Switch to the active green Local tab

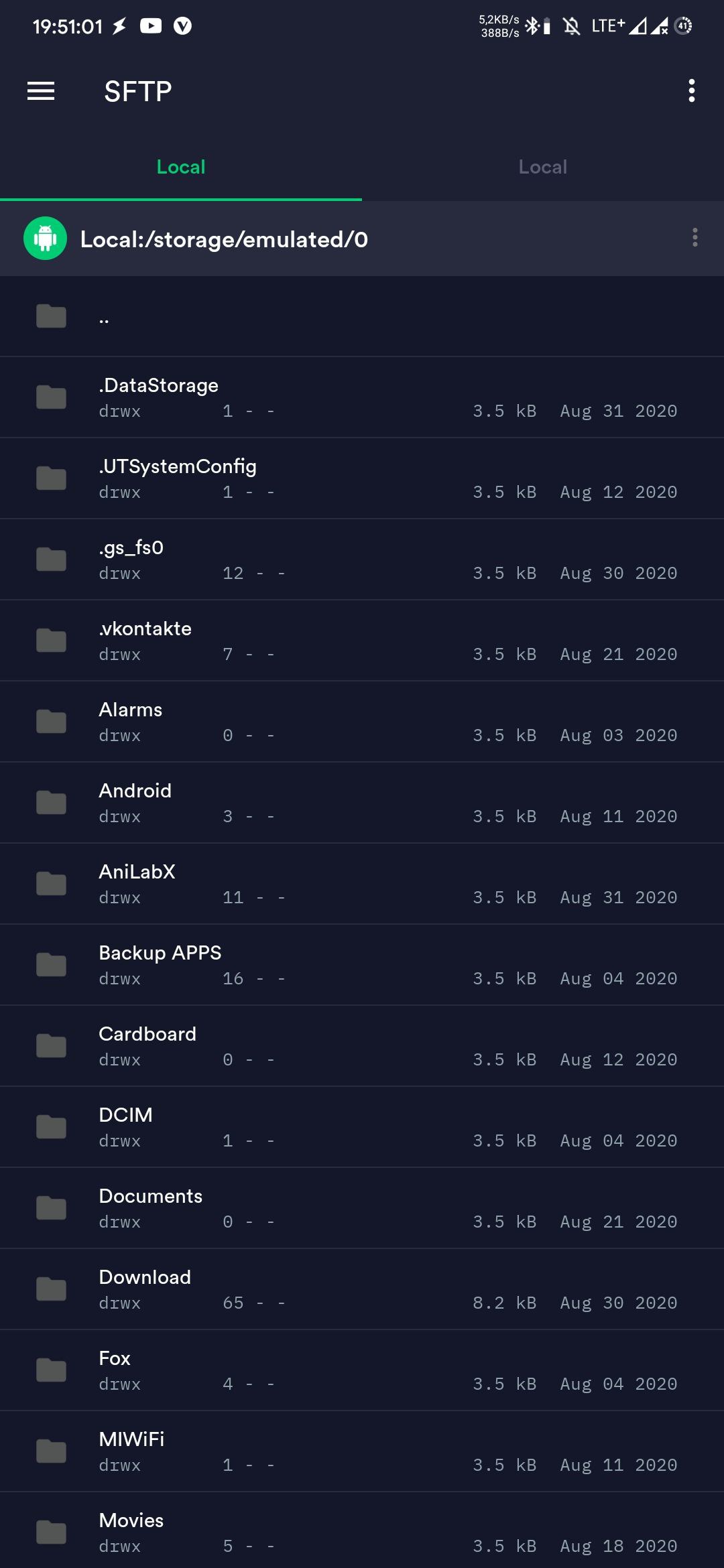click(181, 167)
